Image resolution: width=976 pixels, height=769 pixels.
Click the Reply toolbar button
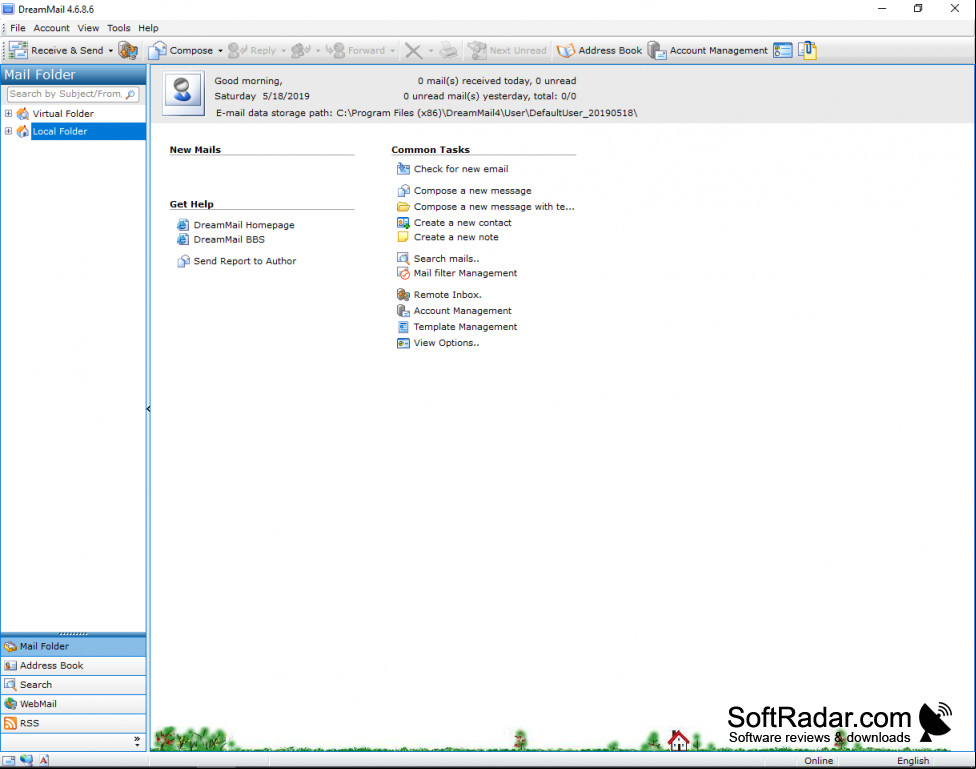pyautogui.click(x=251, y=50)
